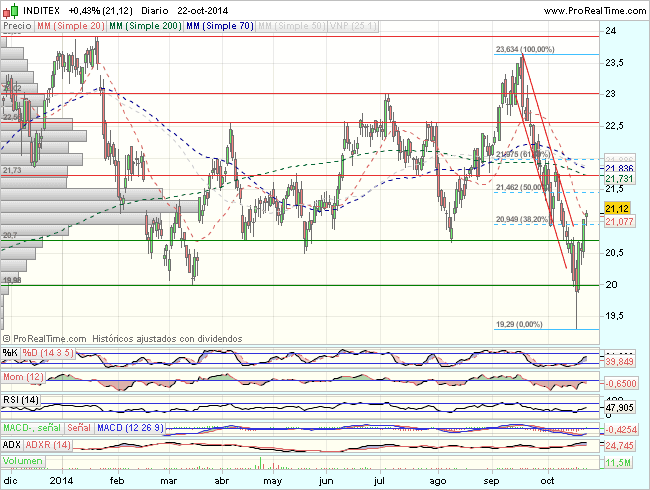The width and height of the screenshot is (650, 490).
Task: Click the -0,6500 momentum value tag
Action: (x=621, y=383)
